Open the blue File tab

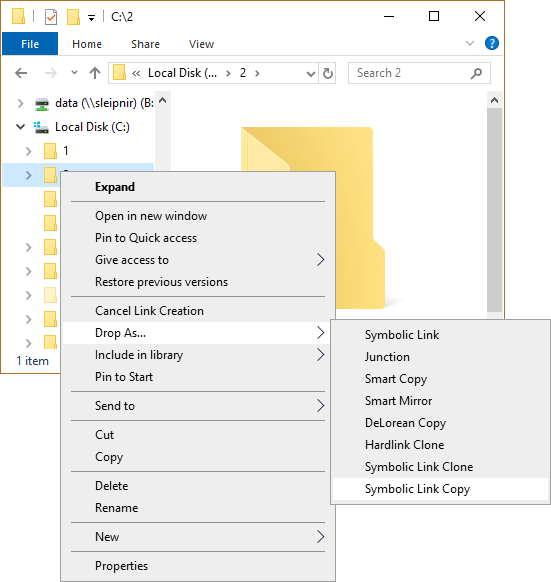(30, 44)
